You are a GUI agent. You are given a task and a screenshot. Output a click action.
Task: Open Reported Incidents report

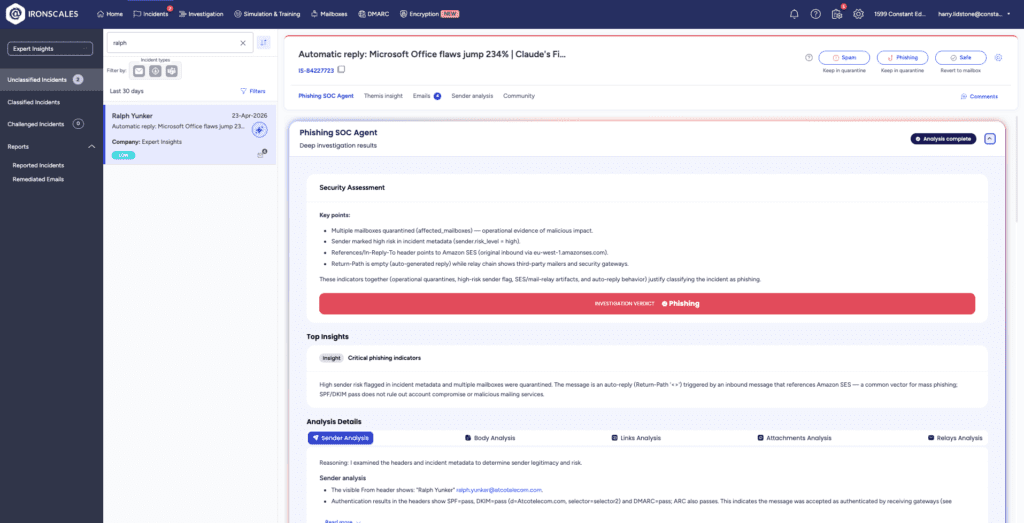point(39,166)
